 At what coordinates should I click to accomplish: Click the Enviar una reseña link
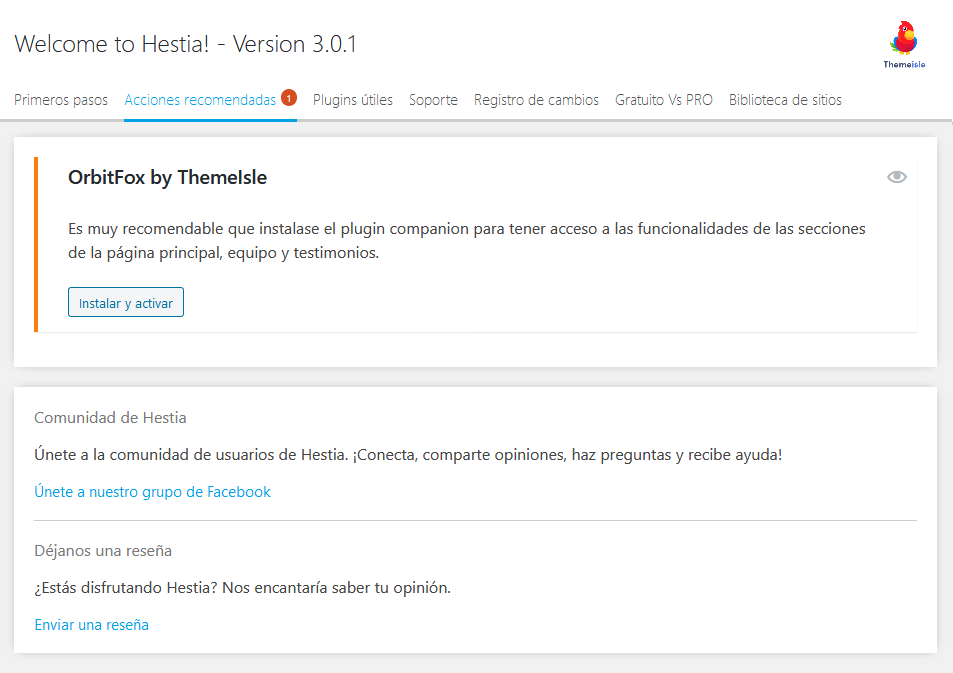(x=91, y=625)
